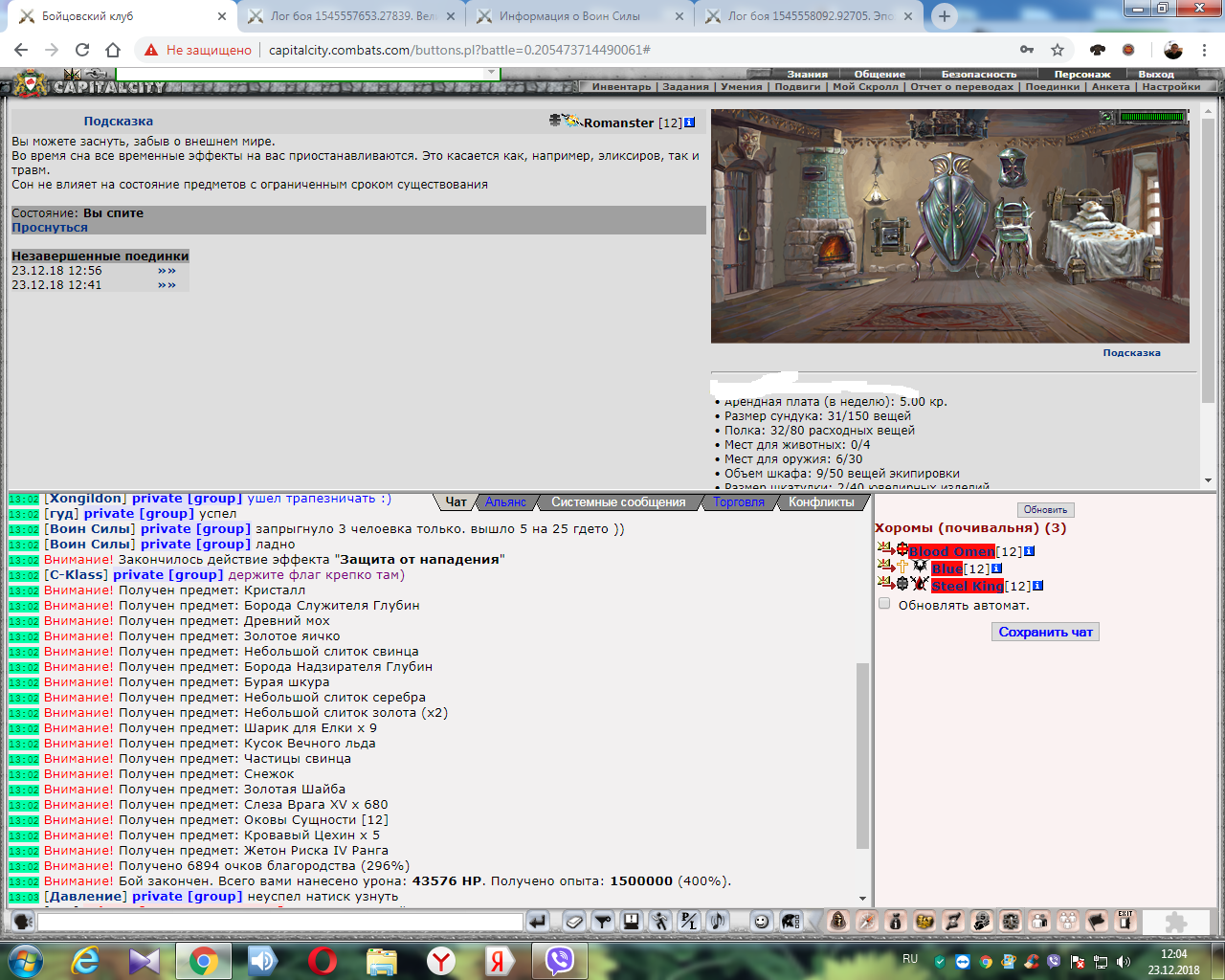
Task: Click the Сохранить чат button
Action: (1045, 632)
